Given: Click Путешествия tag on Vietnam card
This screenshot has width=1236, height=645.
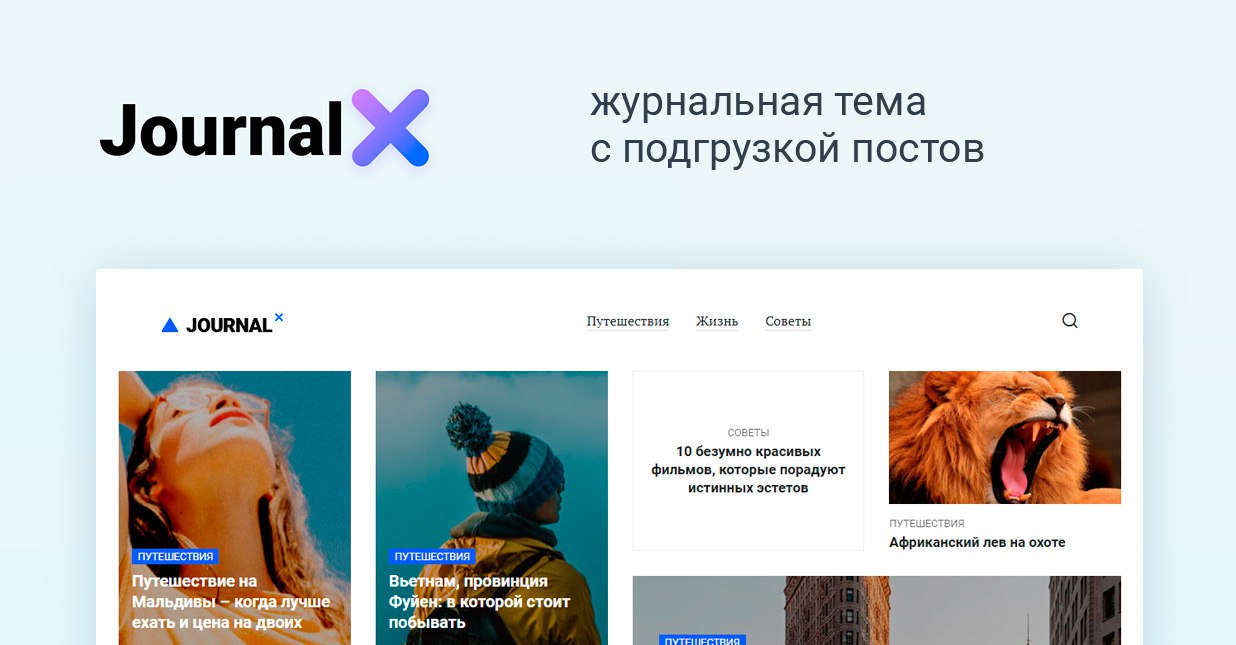Looking at the screenshot, I should point(432,556).
